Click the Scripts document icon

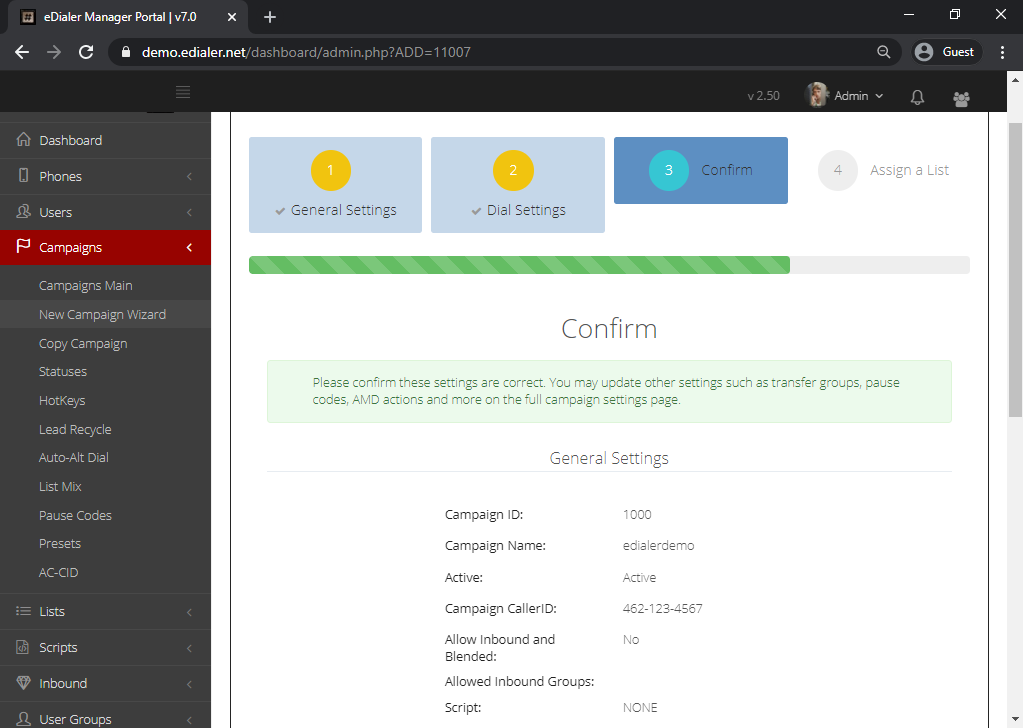pyautogui.click(x=23, y=647)
